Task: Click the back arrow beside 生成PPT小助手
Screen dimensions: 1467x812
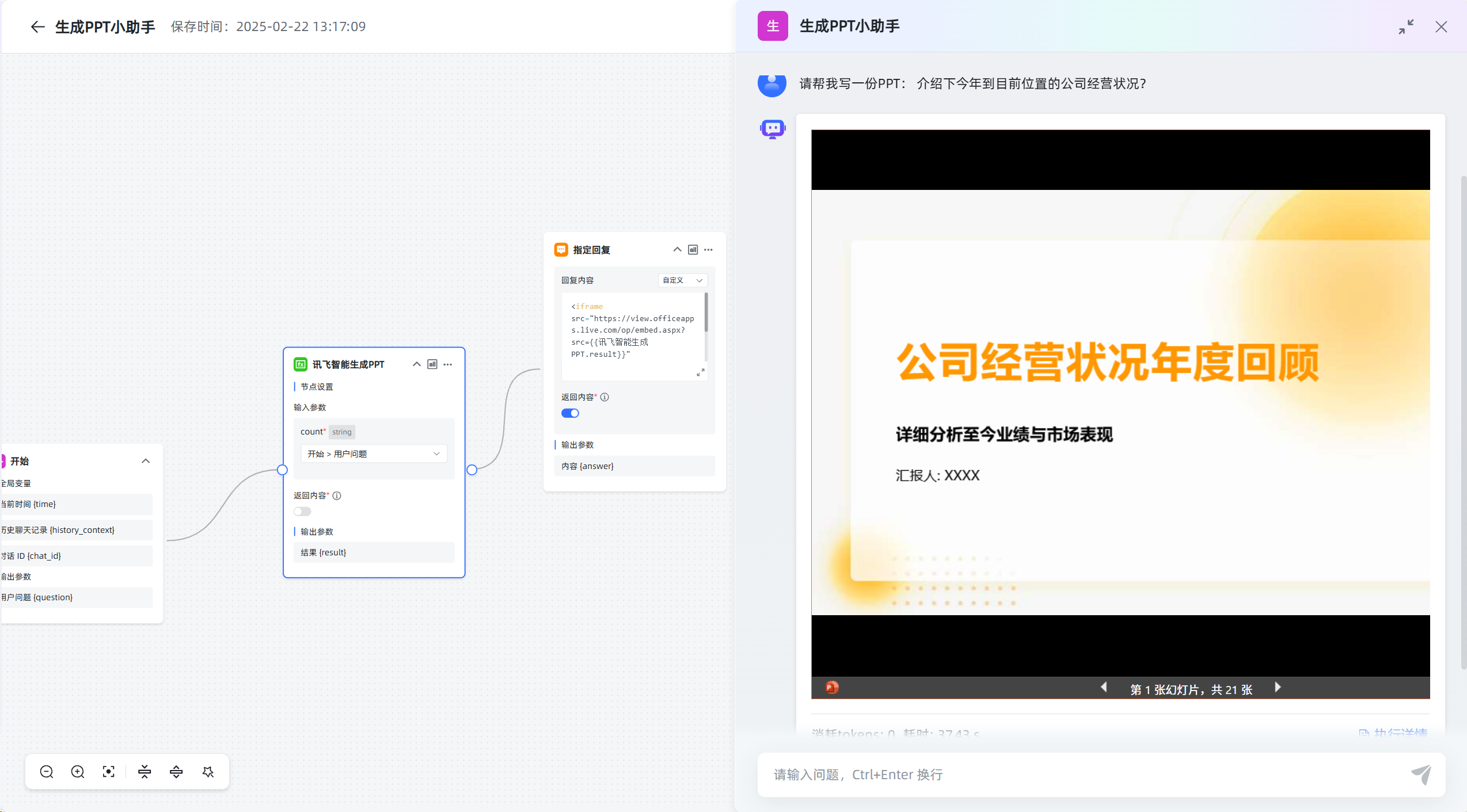Action: [38, 27]
